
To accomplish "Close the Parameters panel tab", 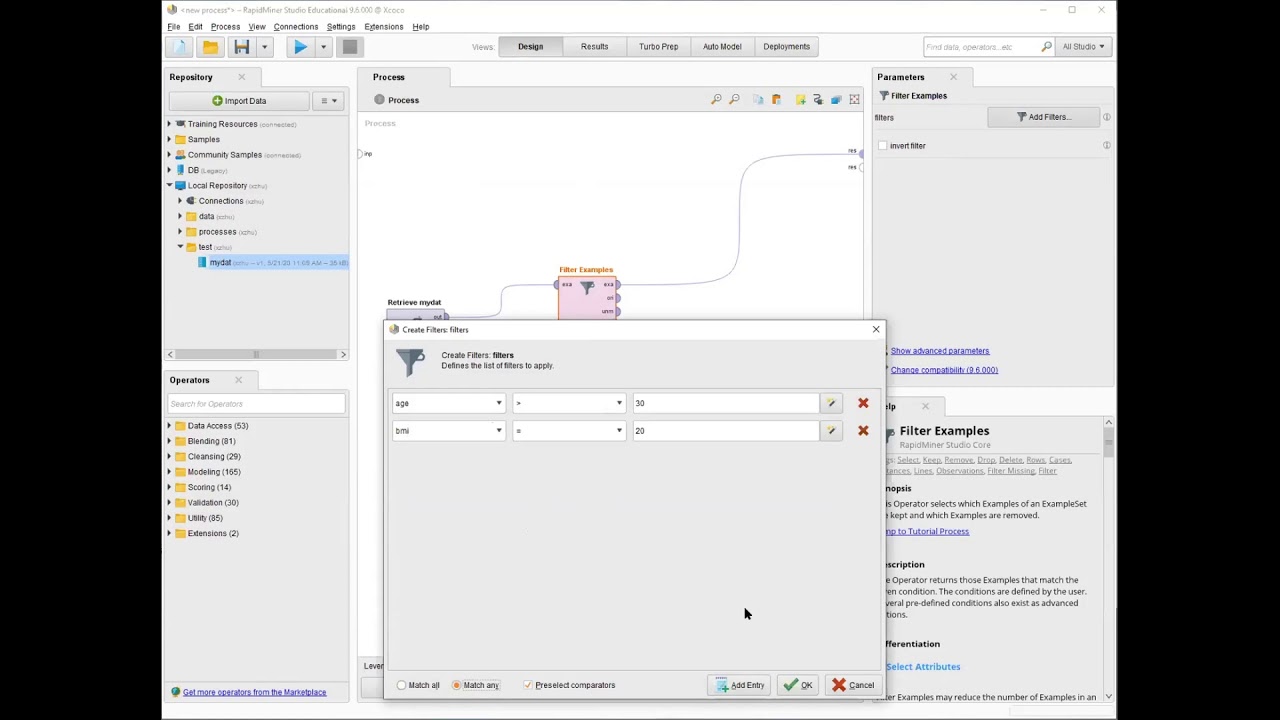I will tap(953, 77).
